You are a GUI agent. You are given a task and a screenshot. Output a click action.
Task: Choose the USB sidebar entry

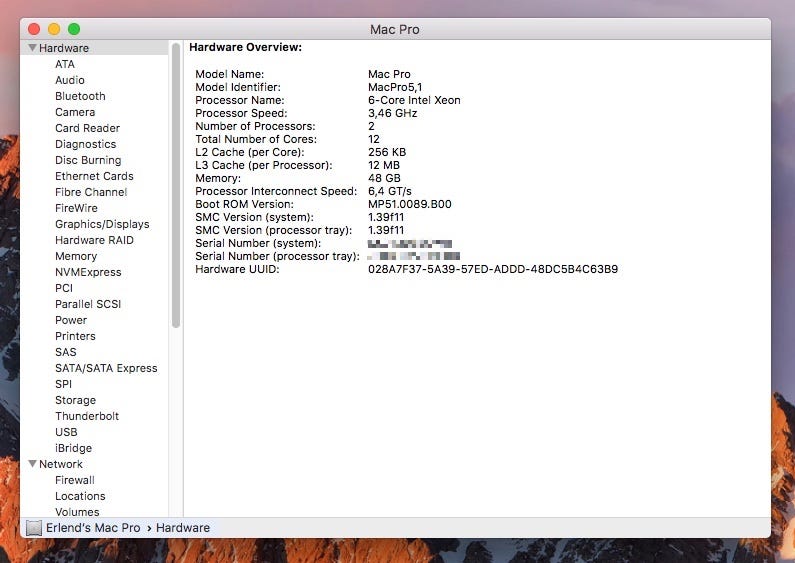[x=66, y=432]
